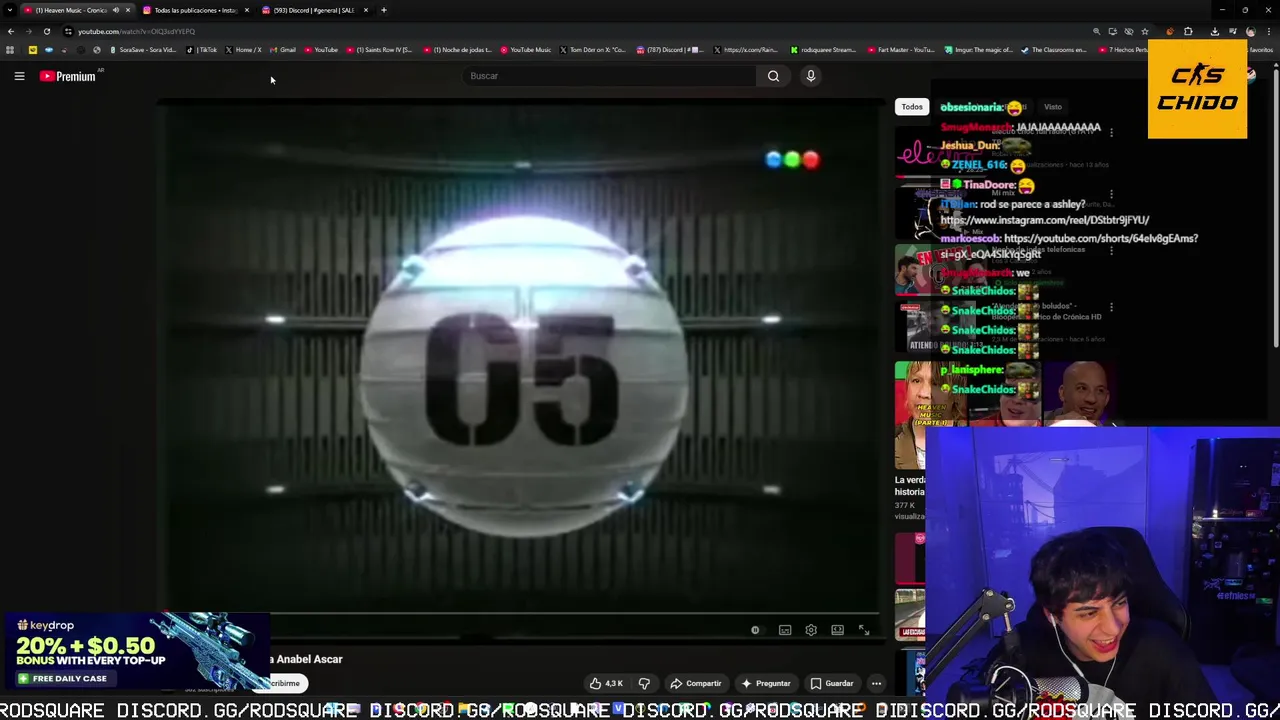Open the CS Chido sponsor logo
This screenshot has height=720, width=1280.
pyautogui.click(x=1198, y=89)
